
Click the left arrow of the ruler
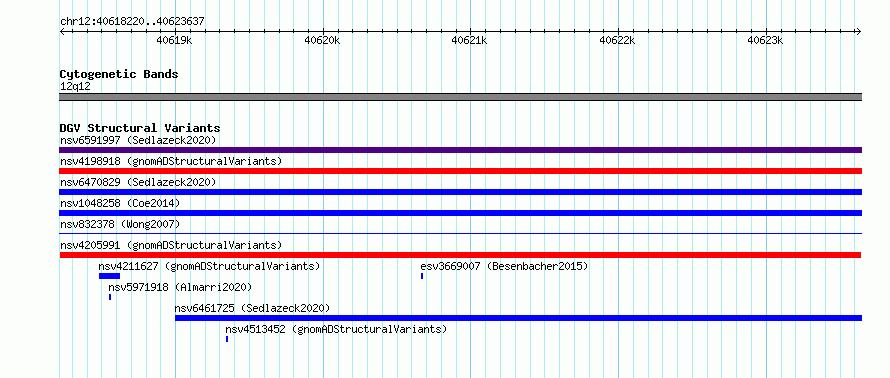(63, 31)
